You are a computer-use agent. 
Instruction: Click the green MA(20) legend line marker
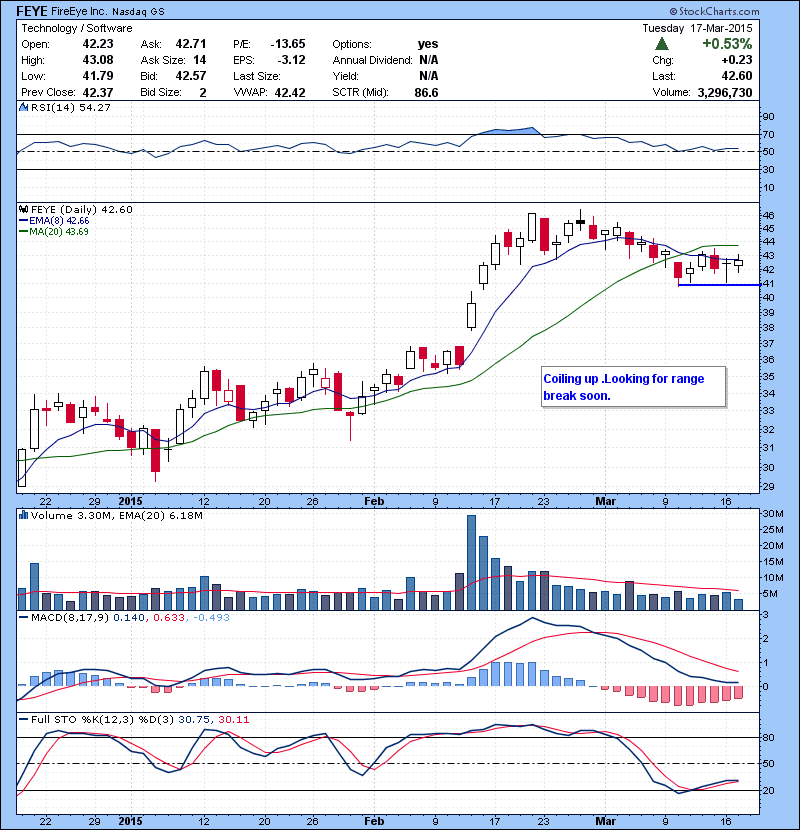pyautogui.click(x=23, y=231)
